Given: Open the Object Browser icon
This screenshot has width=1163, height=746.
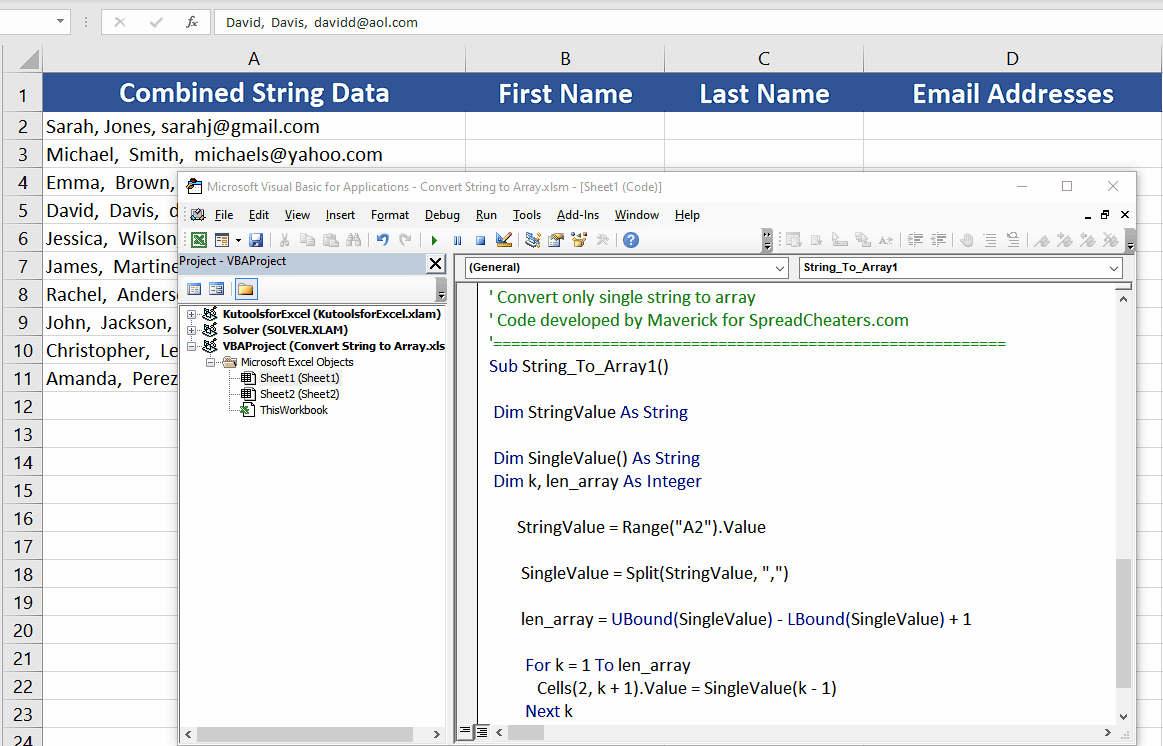Looking at the screenshot, I should [x=579, y=240].
